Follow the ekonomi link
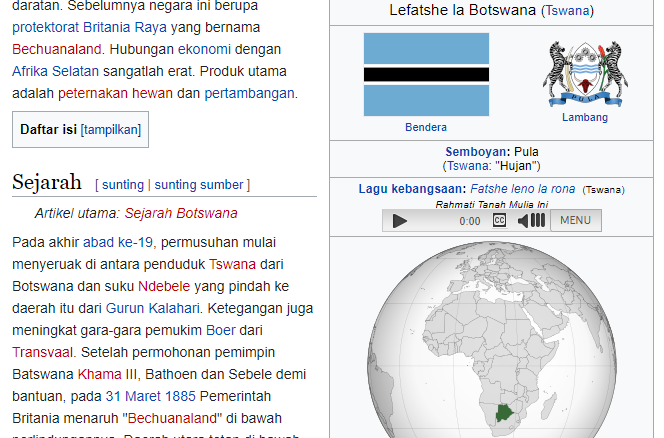The width and height of the screenshot is (664, 438). point(204,49)
